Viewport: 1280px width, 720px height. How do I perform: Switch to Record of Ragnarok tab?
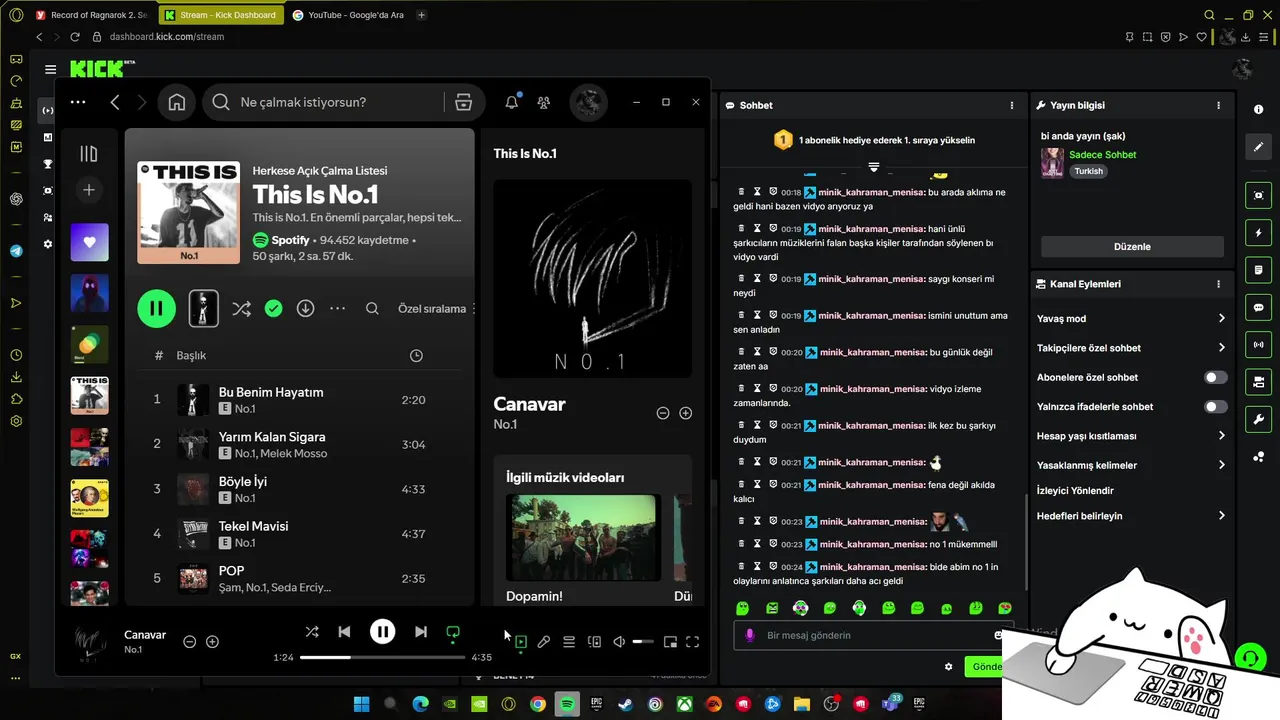91,15
